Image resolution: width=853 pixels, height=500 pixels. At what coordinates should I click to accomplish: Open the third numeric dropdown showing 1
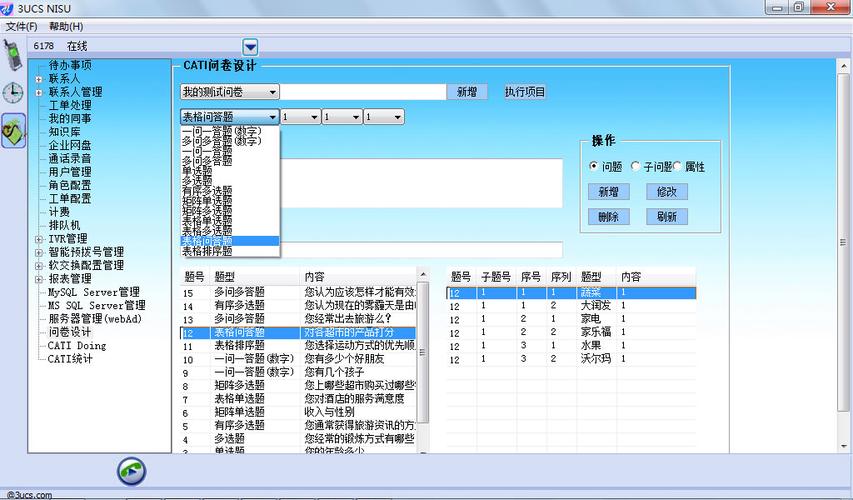[384, 117]
